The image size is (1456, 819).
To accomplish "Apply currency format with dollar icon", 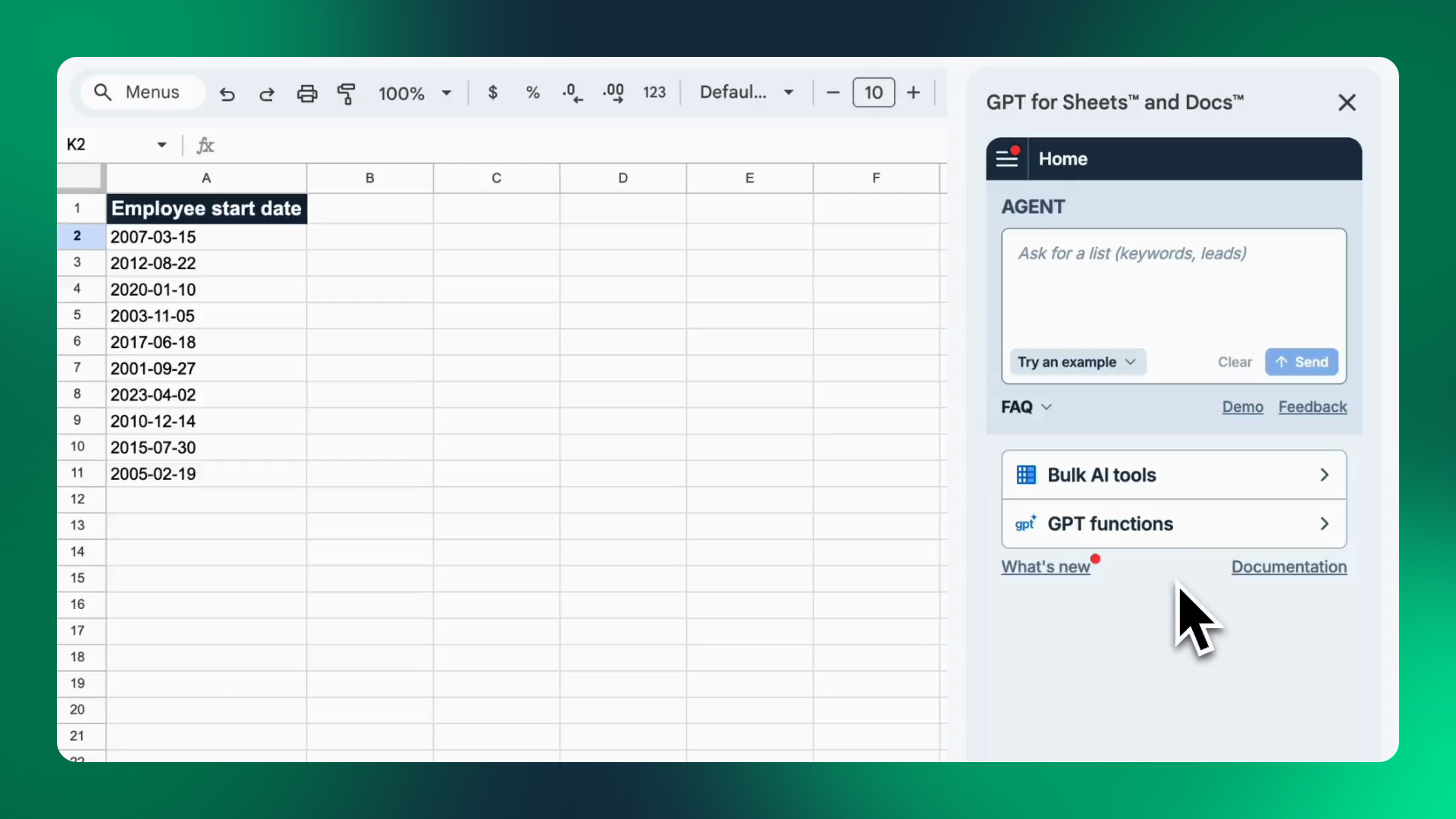I will 492,93.
